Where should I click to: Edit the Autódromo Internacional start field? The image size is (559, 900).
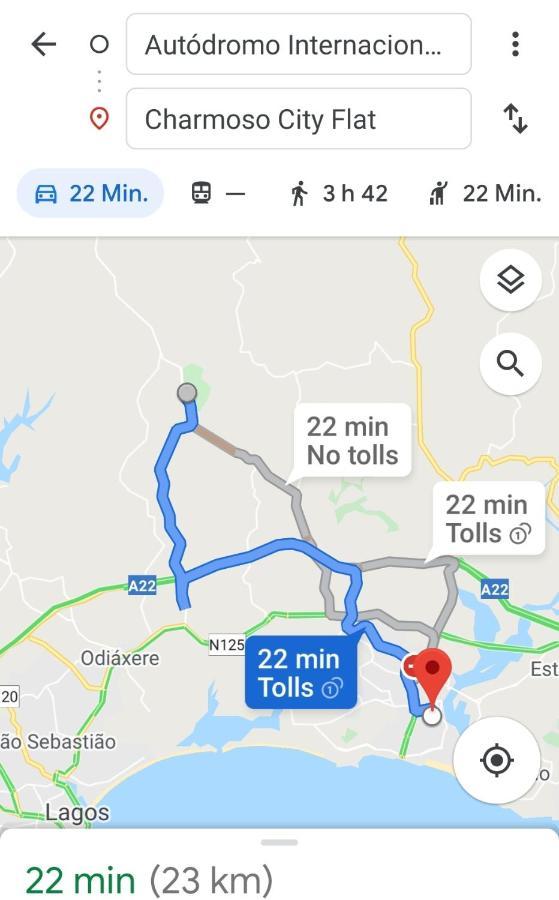298,45
